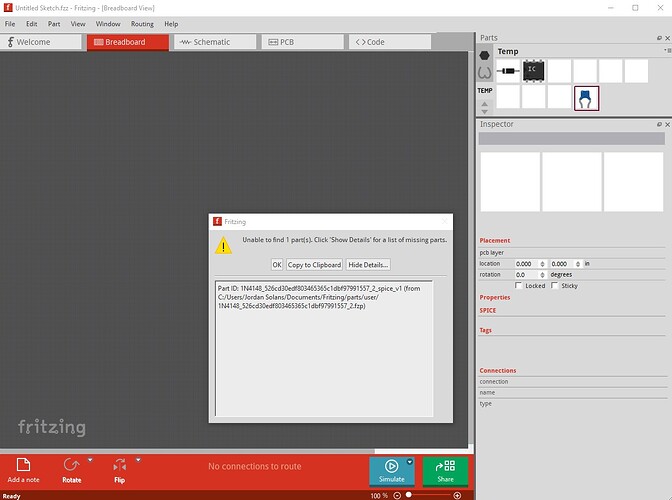The width and height of the screenshot is (672, 500).
Task: Adjust the rotation stepper arrows
Action: pyautogui.click(x=543, y=275)
